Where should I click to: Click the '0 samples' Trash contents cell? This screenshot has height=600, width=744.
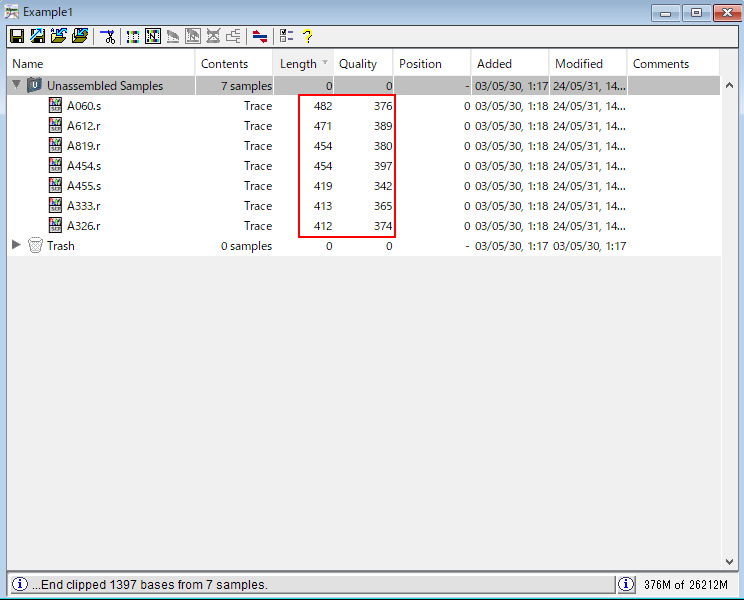(246, 246)
